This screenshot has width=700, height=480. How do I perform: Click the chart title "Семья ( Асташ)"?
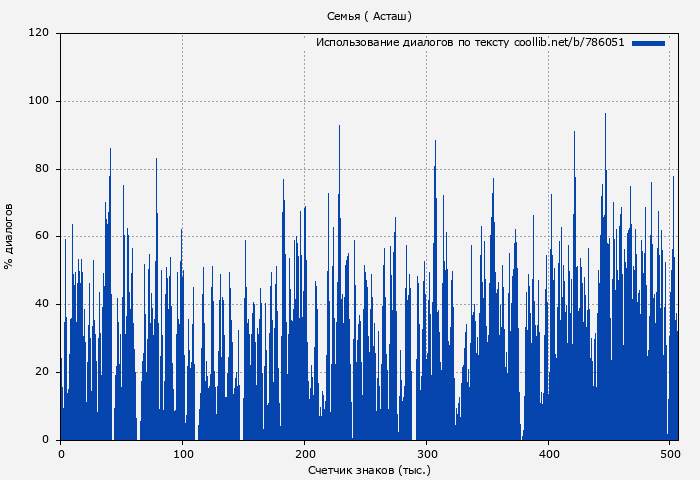pos(369,16)
